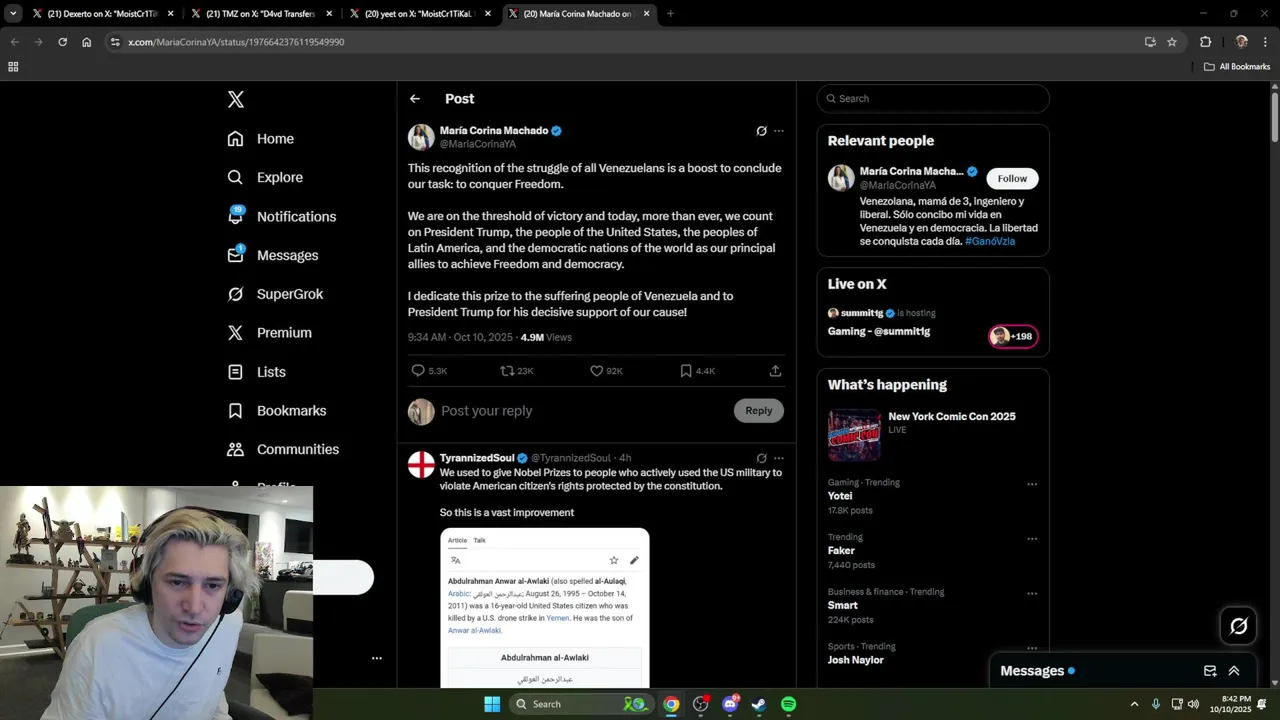Viewport: 1280px width, 720px height.
Task: Open more options for Smart trend
Action: tap(1032, 593)
